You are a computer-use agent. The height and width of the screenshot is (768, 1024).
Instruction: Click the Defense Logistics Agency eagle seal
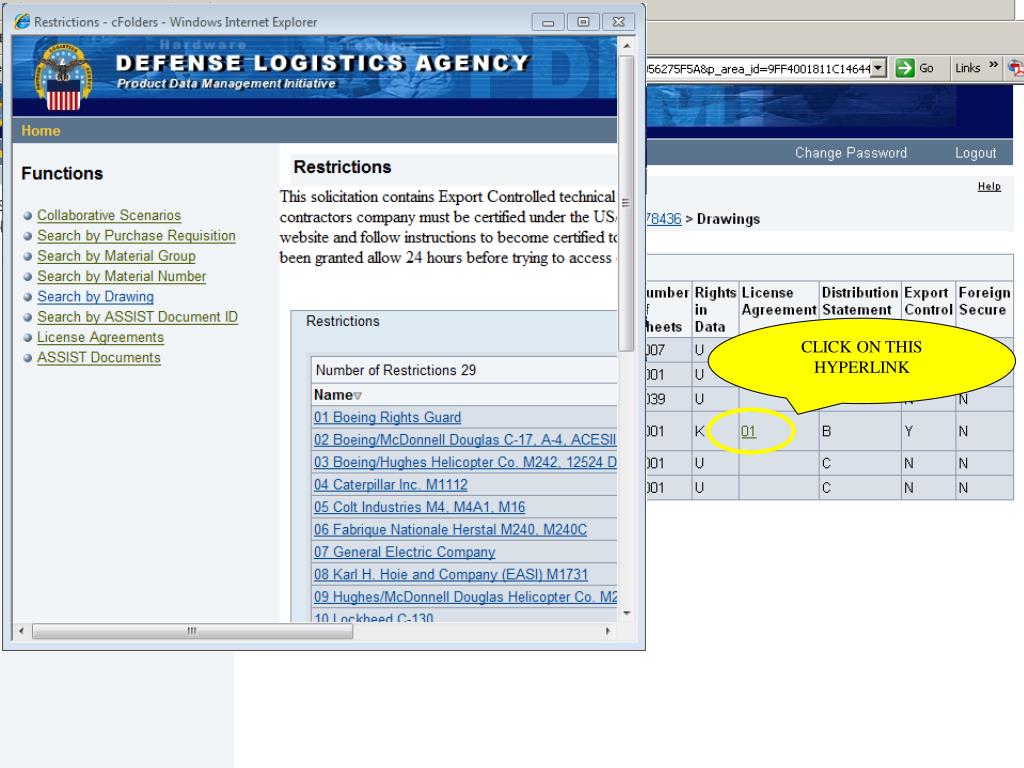63,76
